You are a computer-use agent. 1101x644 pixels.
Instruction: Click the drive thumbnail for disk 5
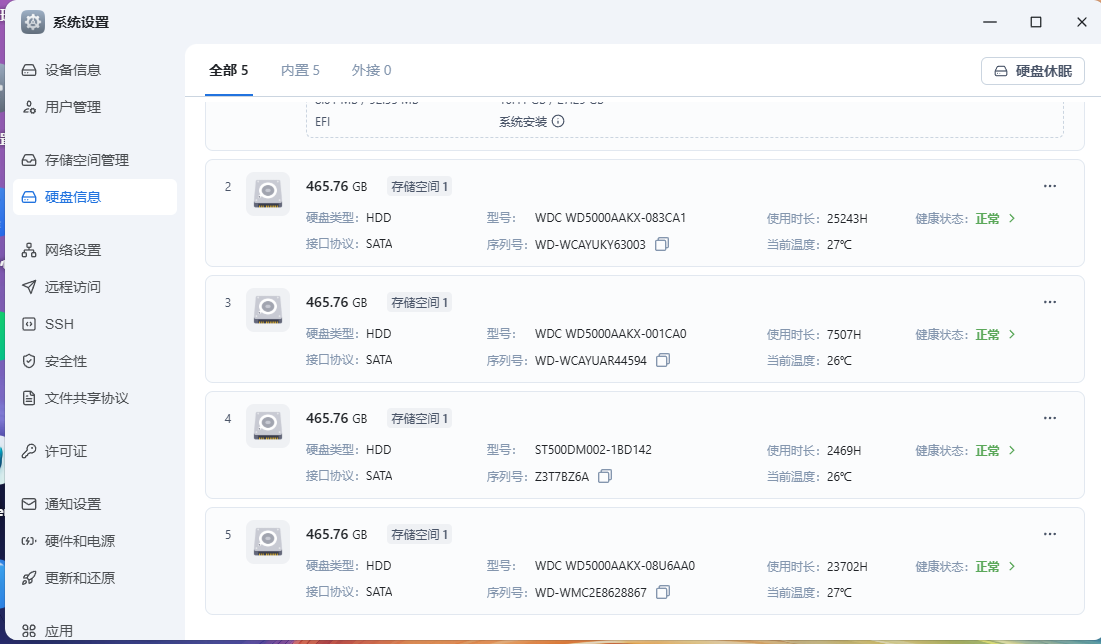[267, 541]
